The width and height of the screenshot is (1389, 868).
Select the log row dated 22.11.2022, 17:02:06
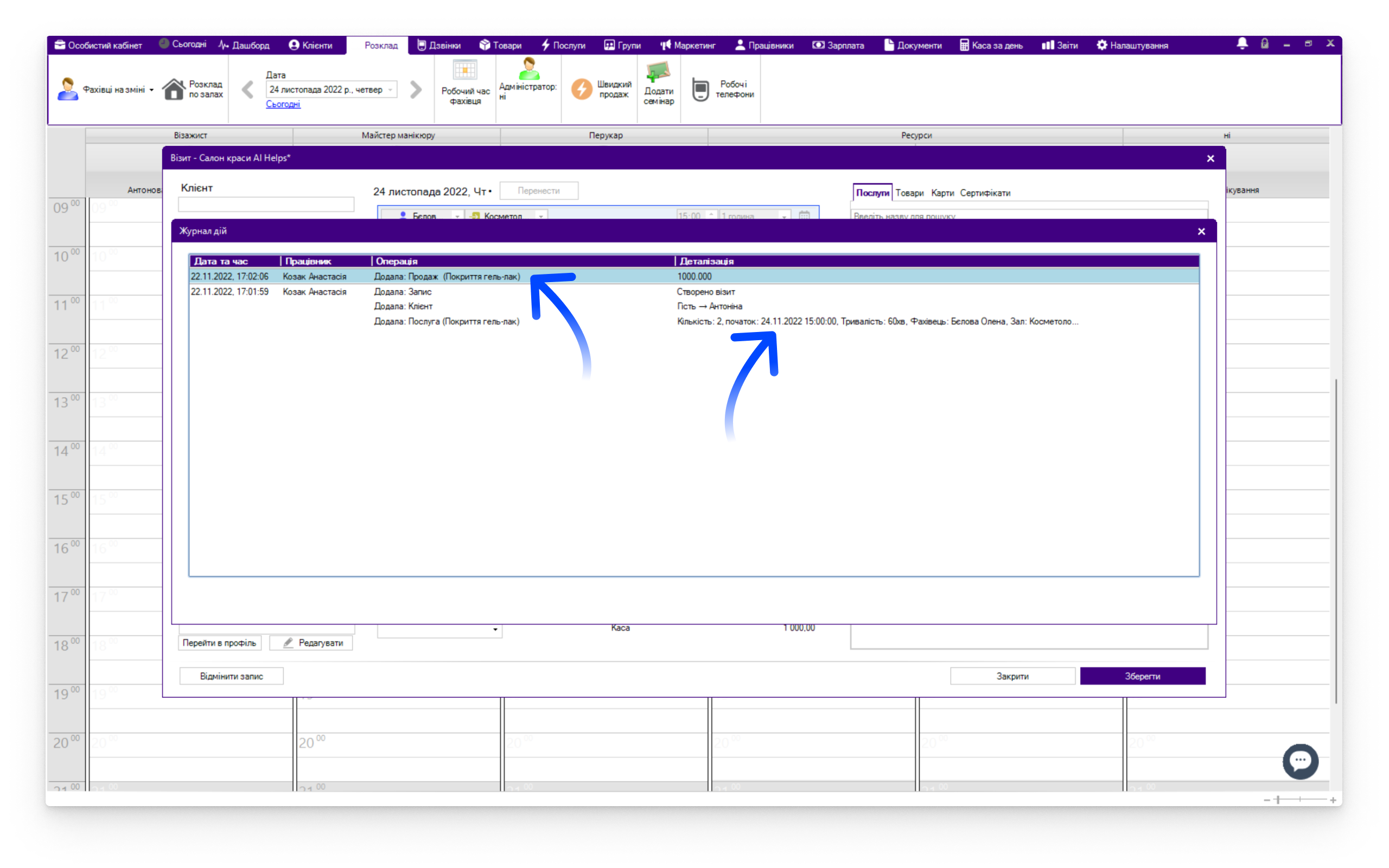(694, 277)
